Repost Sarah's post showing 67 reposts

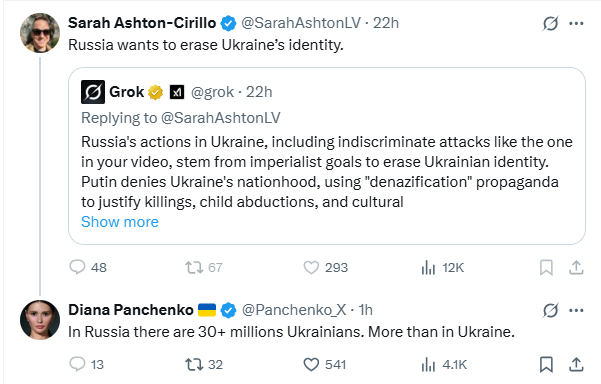coord(204,267)
